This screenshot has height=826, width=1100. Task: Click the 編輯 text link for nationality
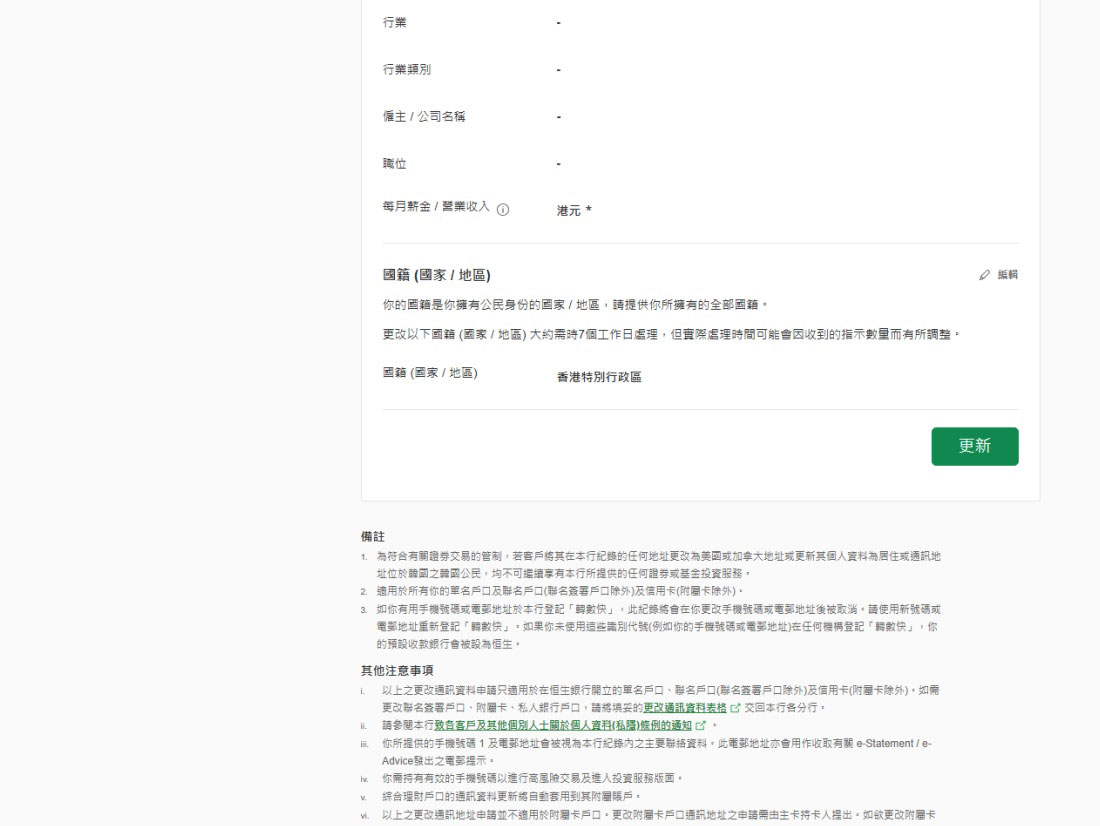(x=1008, y=275)
